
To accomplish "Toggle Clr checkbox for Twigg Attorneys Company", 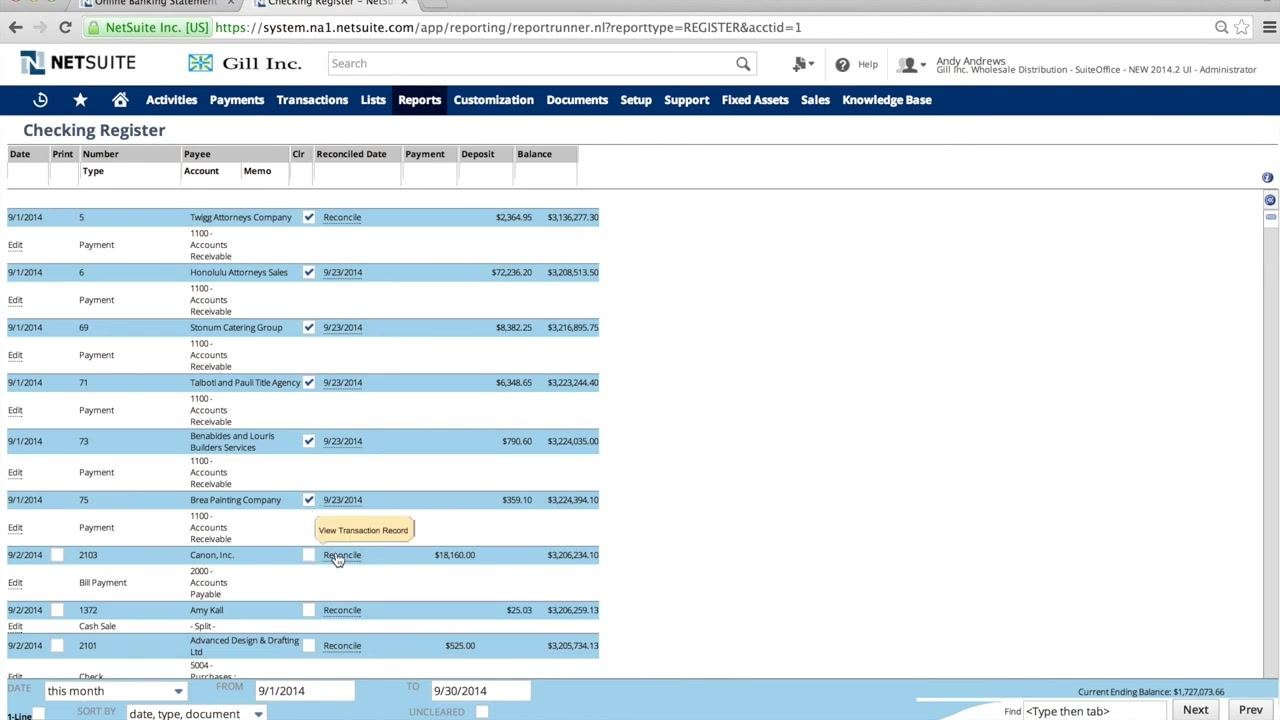I will click(308, 217).
